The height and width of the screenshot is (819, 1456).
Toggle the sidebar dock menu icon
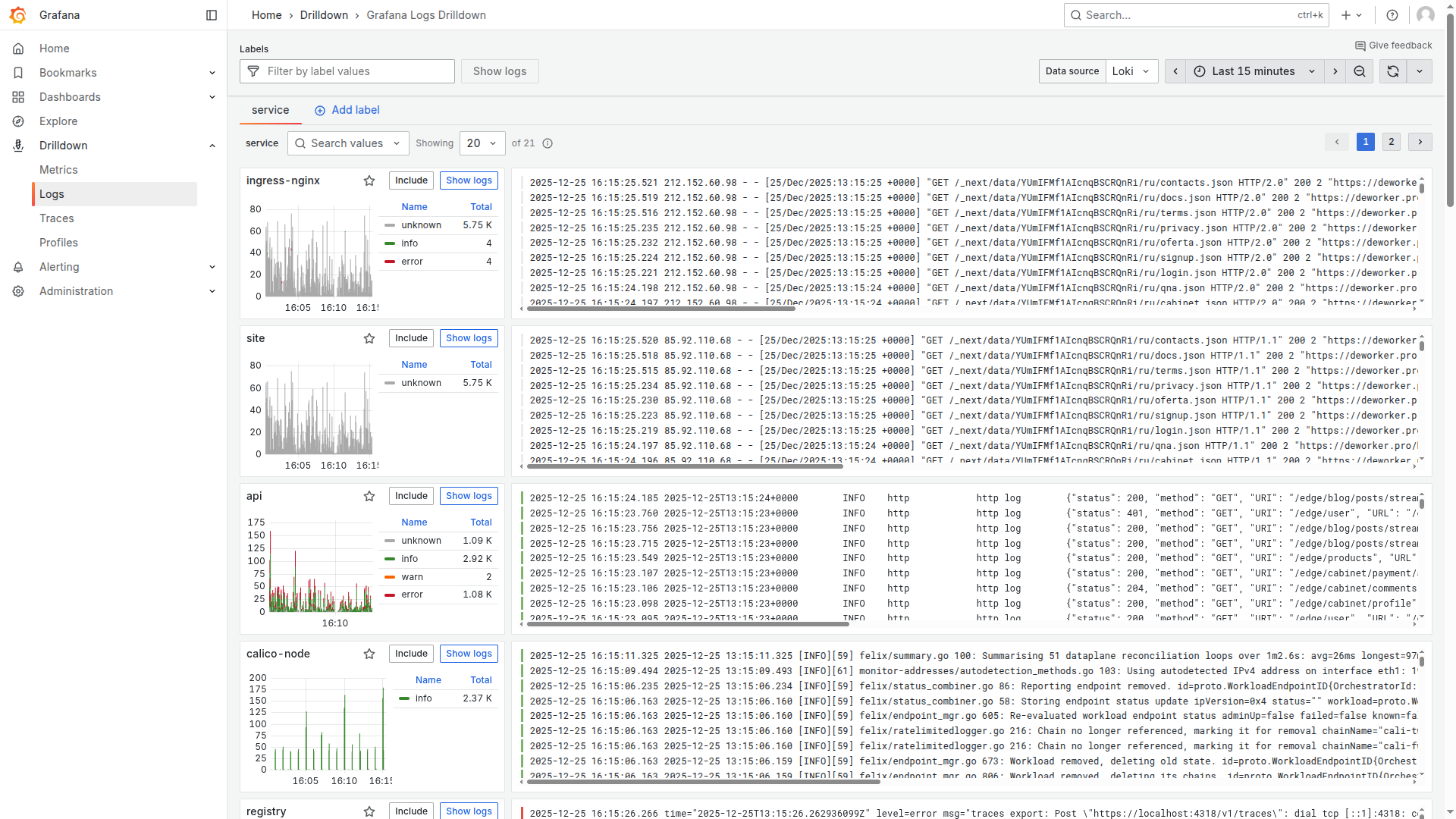(212, 15)
